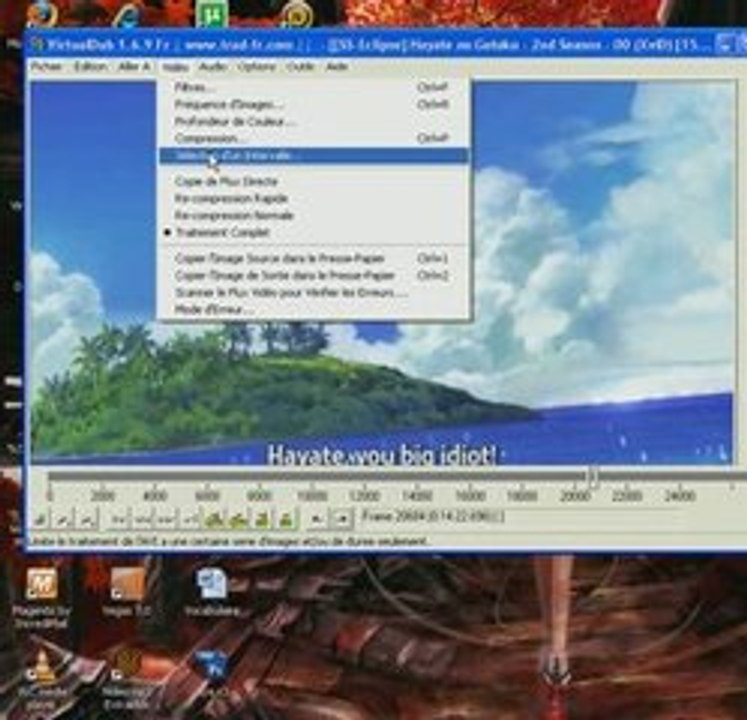Select Copie de Flux Directe mode
The height and width of the screenshot is (720, 747).
point(314,181)
